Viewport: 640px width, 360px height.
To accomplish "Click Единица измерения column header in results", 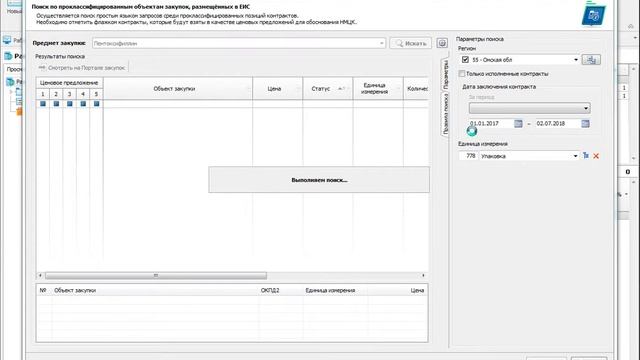I will [x=378, y=89].
